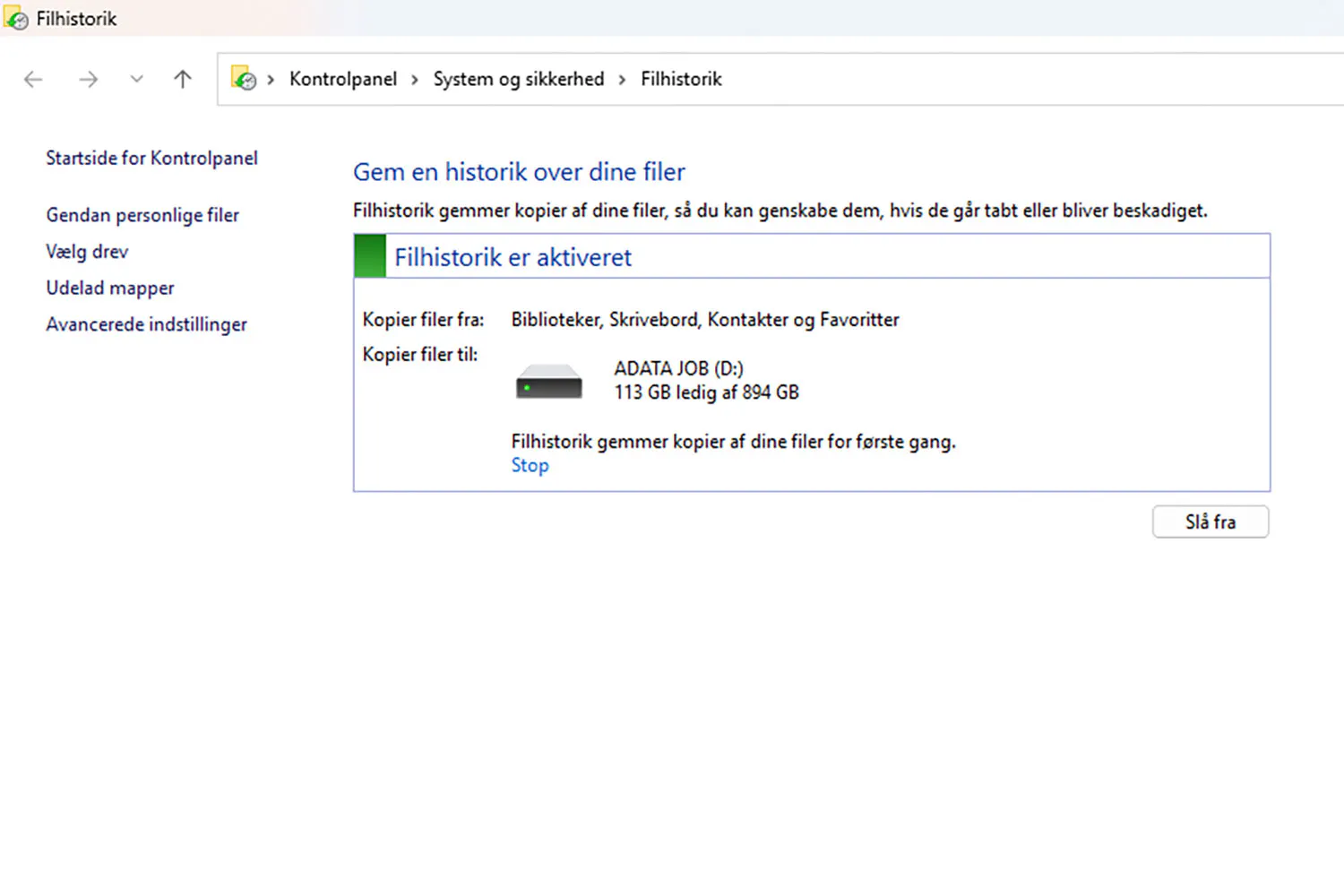Click the forward navigation arrow
1344x896 pixels.
pyautogui.click(x=88, y=80)
